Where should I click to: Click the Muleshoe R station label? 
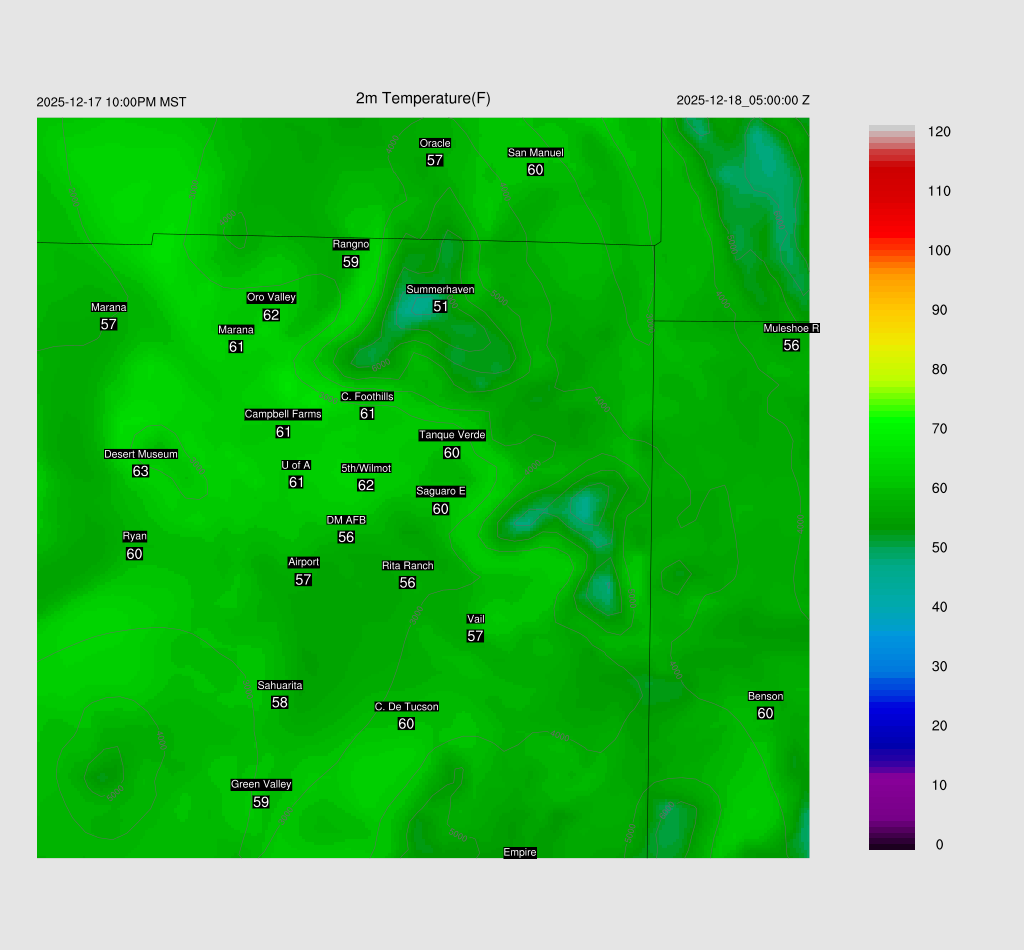pyautogui.click(x=791, y=328)
